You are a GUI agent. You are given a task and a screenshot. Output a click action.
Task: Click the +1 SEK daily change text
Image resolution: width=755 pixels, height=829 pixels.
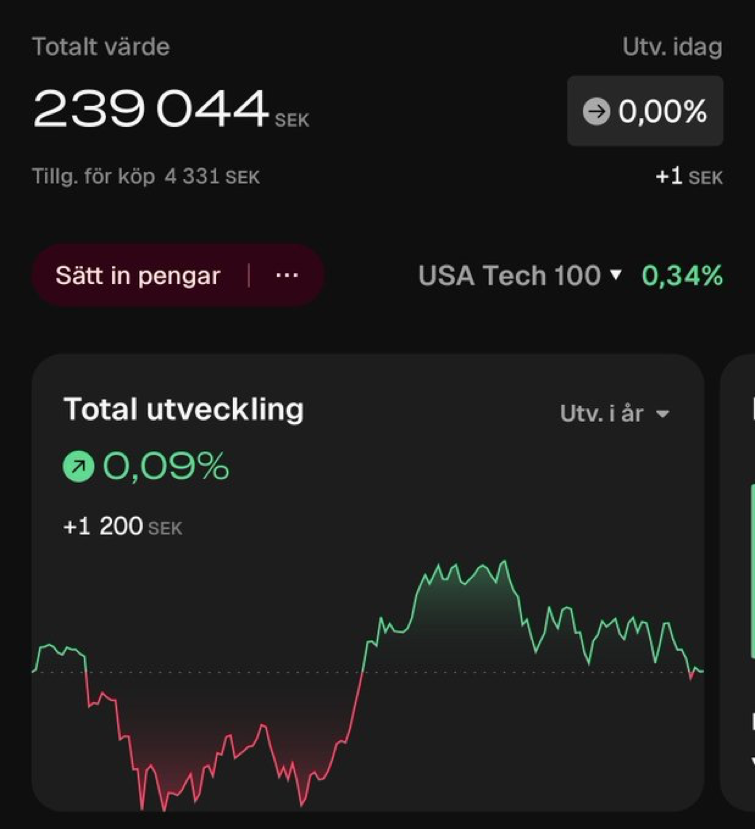pyautogui.click(x=689, y=177)
